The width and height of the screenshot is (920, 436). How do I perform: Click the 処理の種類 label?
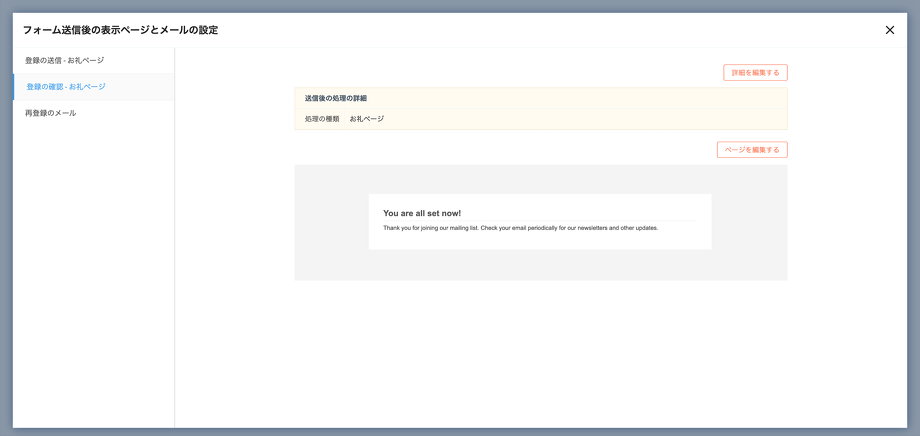tap(322, 119)
